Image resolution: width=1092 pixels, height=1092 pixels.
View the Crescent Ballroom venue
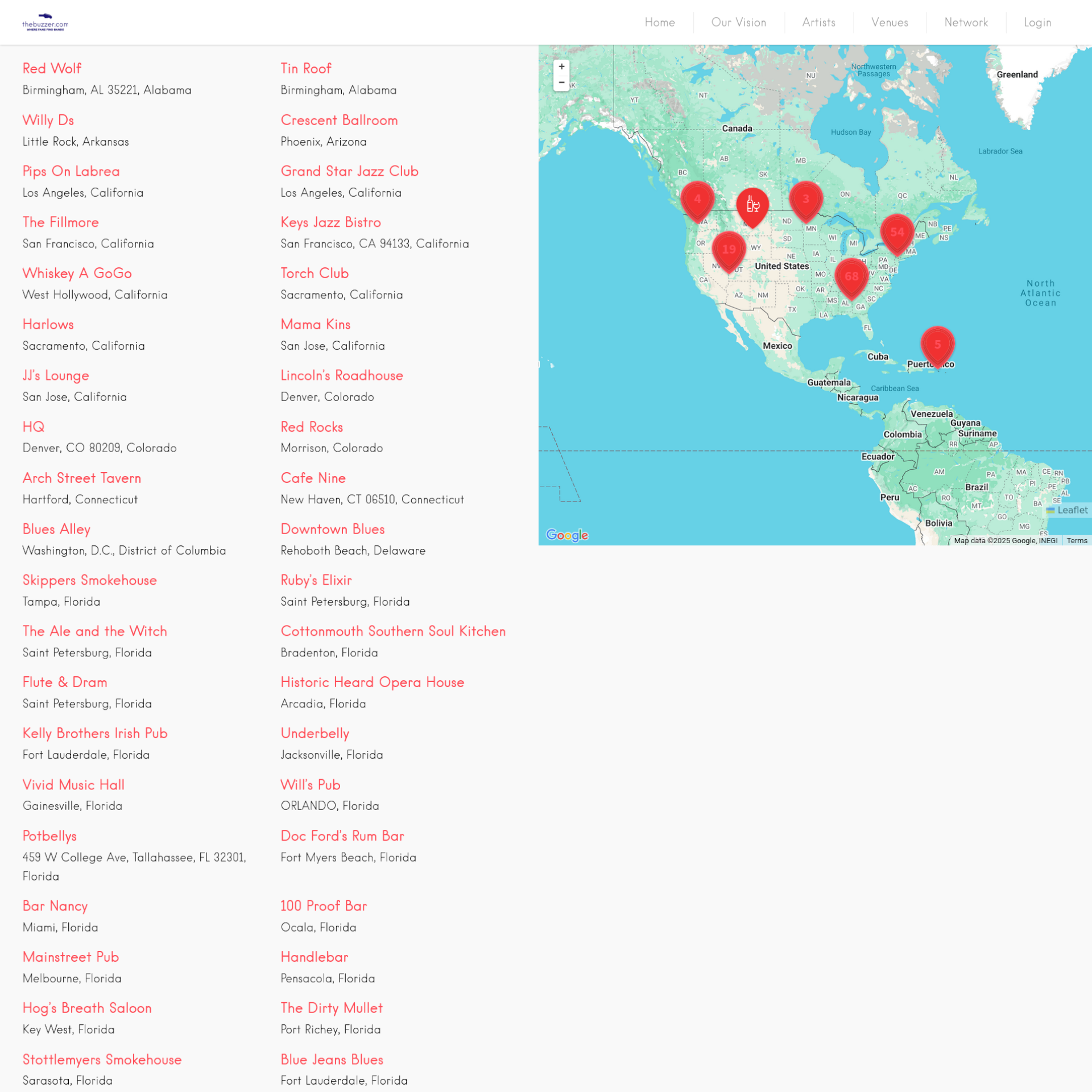pyautogui.click(x=339, y=121)
